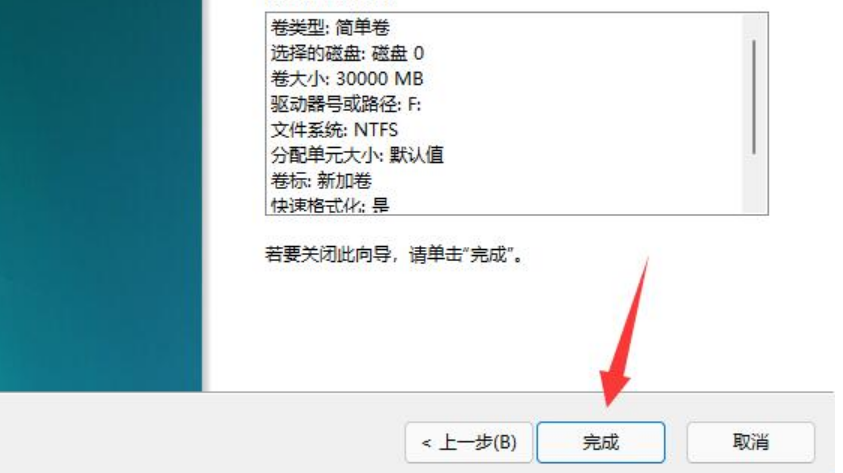Screen dimensions: 843x473
Task: Select the 卷标: 新加卷 line
Action: click(321, 181)
